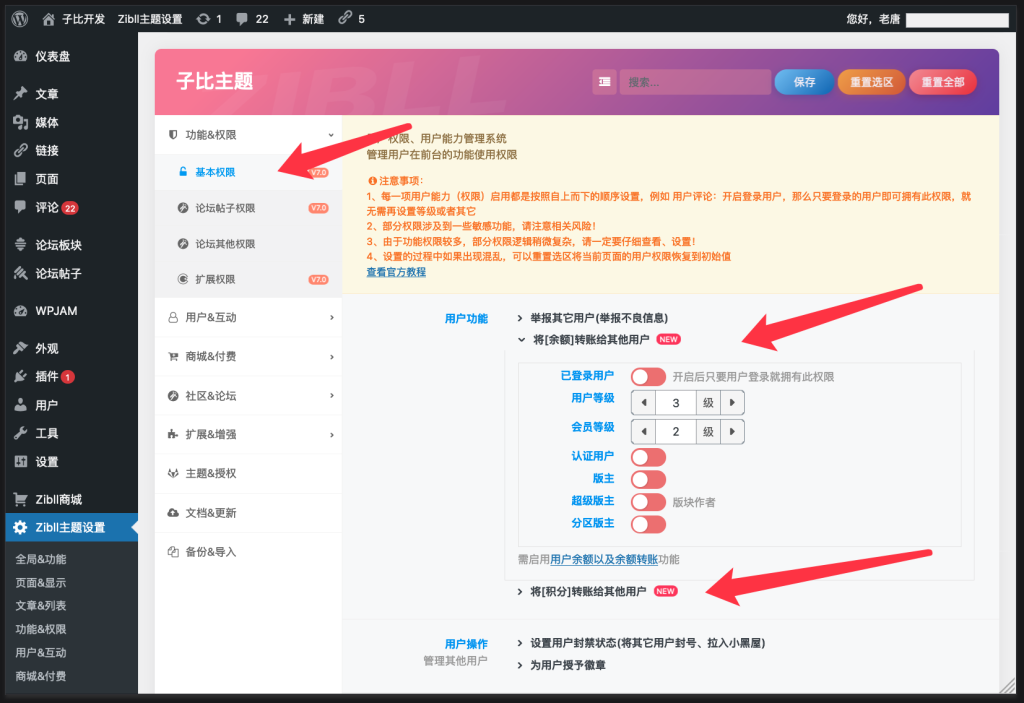Toggle the 已登录用户 switch
Screen dimensions: 1024x703
[x=648, y=376]
